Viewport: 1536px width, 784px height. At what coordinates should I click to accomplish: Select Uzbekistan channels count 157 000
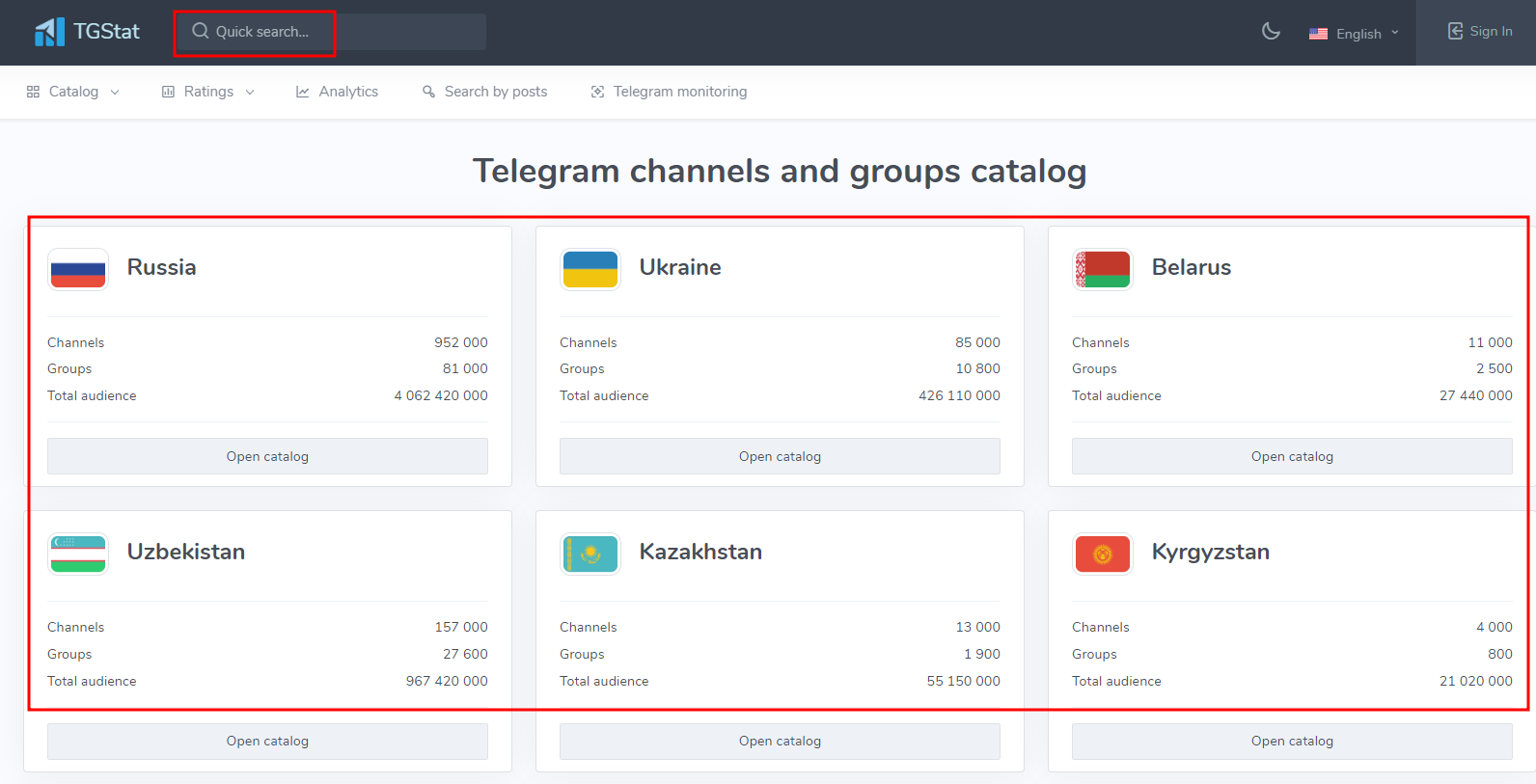[x=461, y=627]
